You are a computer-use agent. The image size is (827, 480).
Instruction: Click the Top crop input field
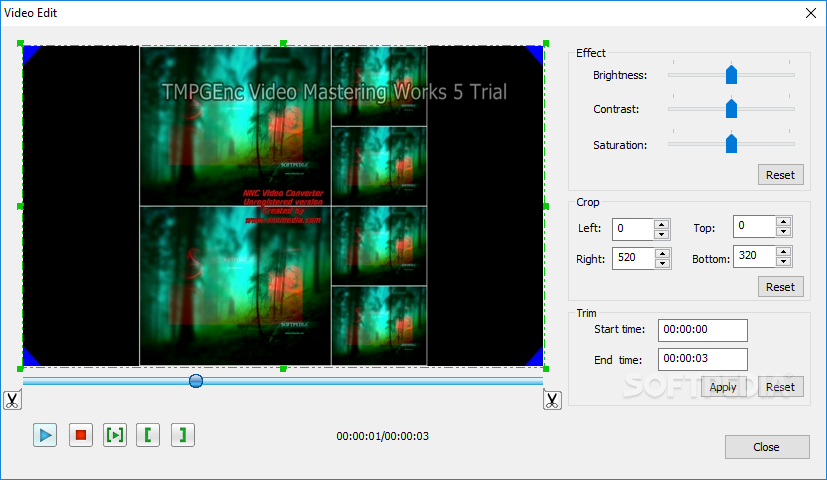click(755, 227)
